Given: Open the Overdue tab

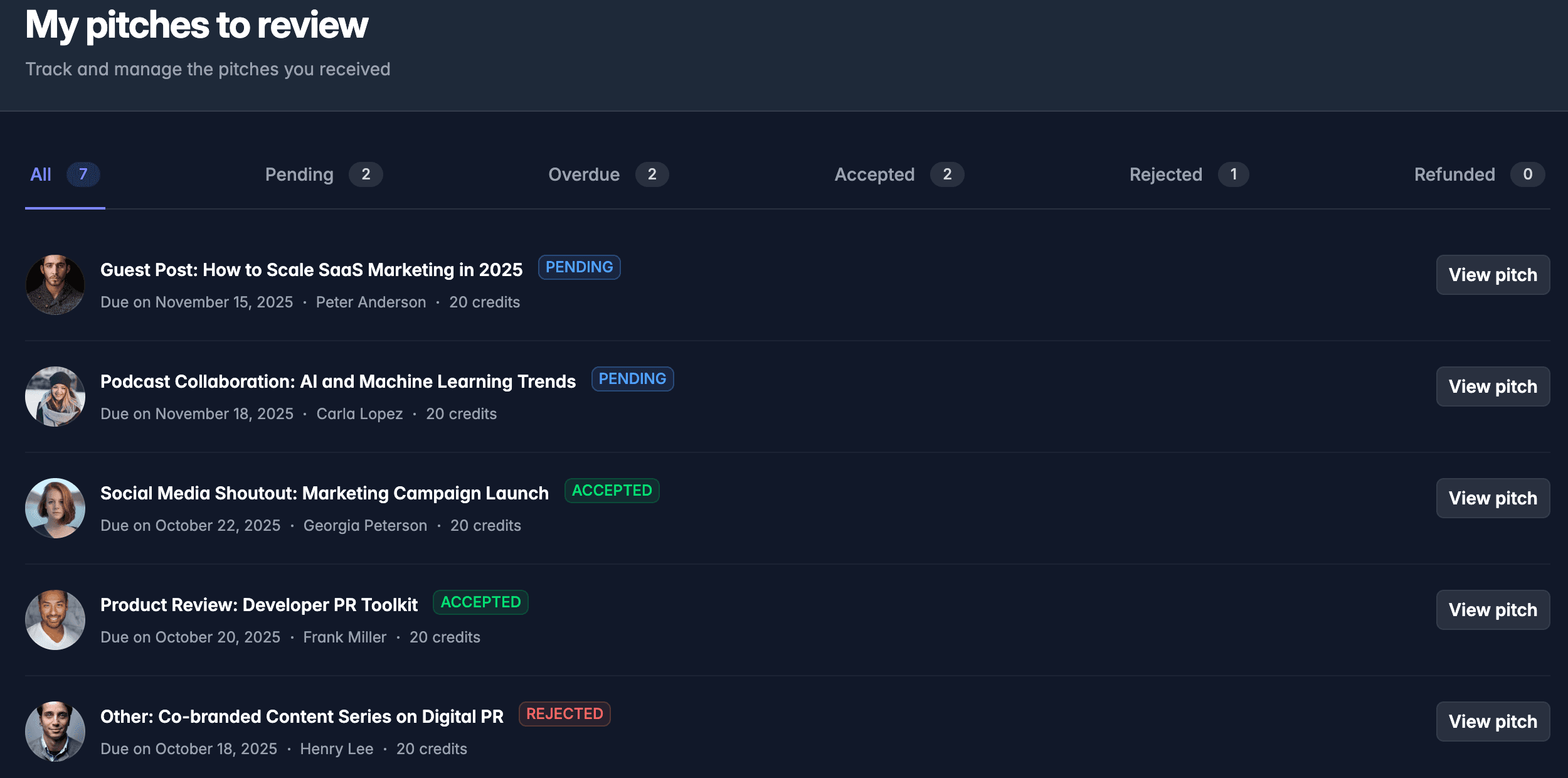Looking at the screenshot, I should pyautogui.click(x=608, y=174).
